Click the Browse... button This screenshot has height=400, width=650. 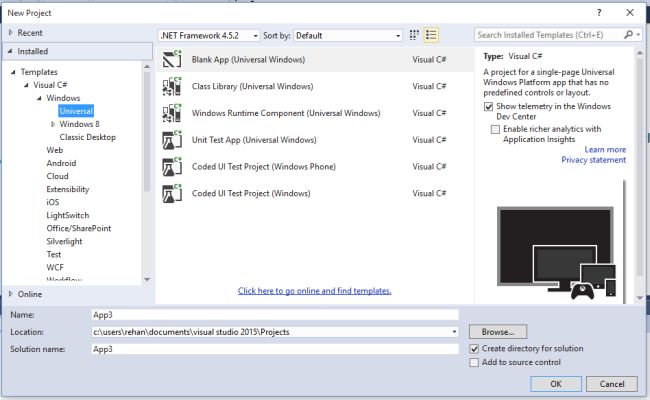pos(498,332)
